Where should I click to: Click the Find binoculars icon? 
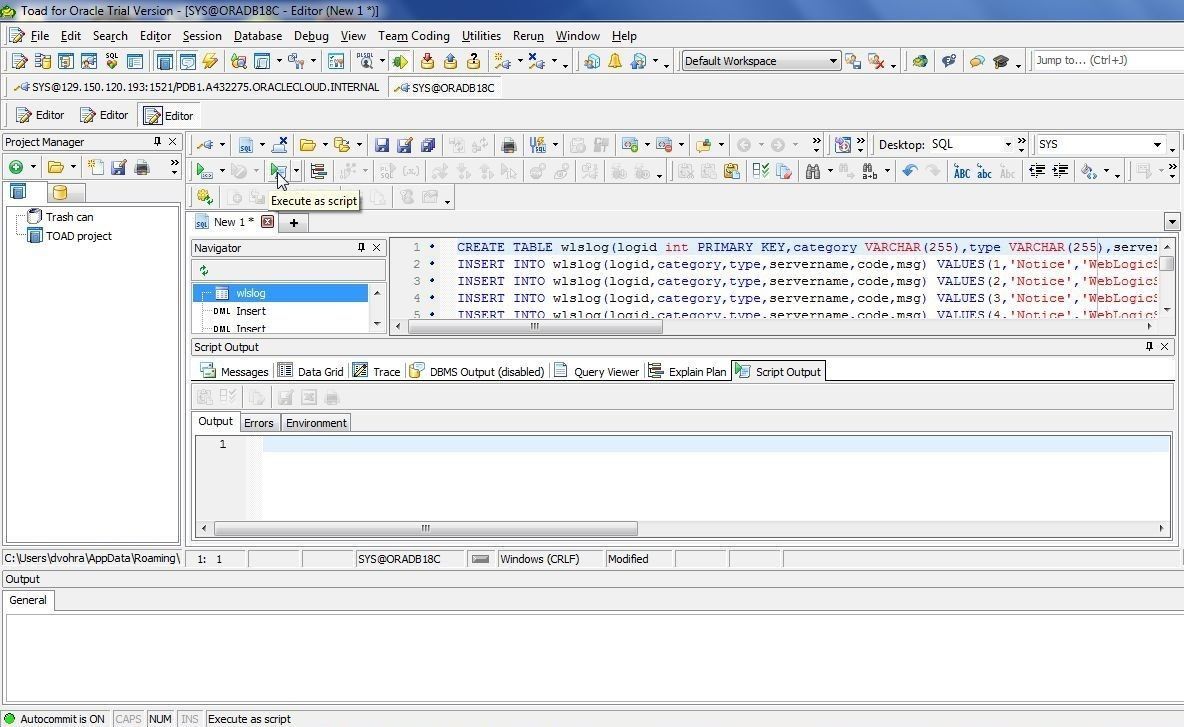(x=812, y=171)
